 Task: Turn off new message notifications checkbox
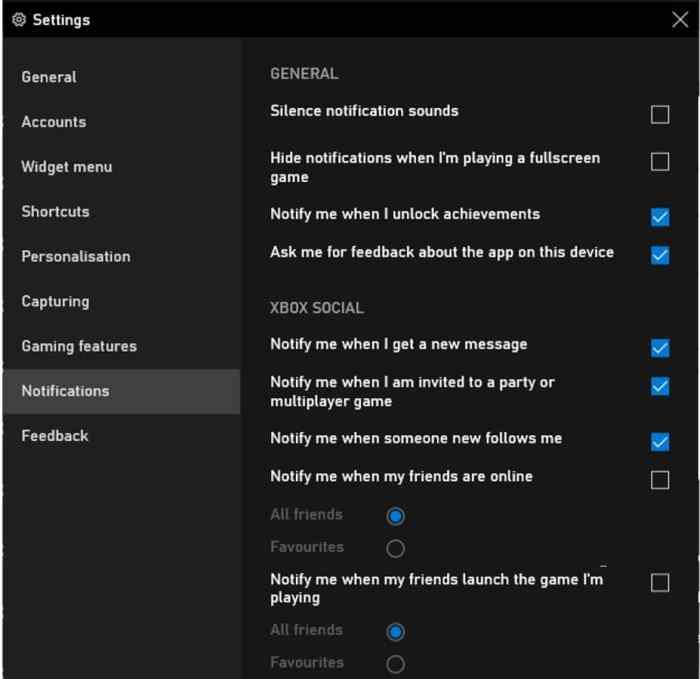(659, 348)
